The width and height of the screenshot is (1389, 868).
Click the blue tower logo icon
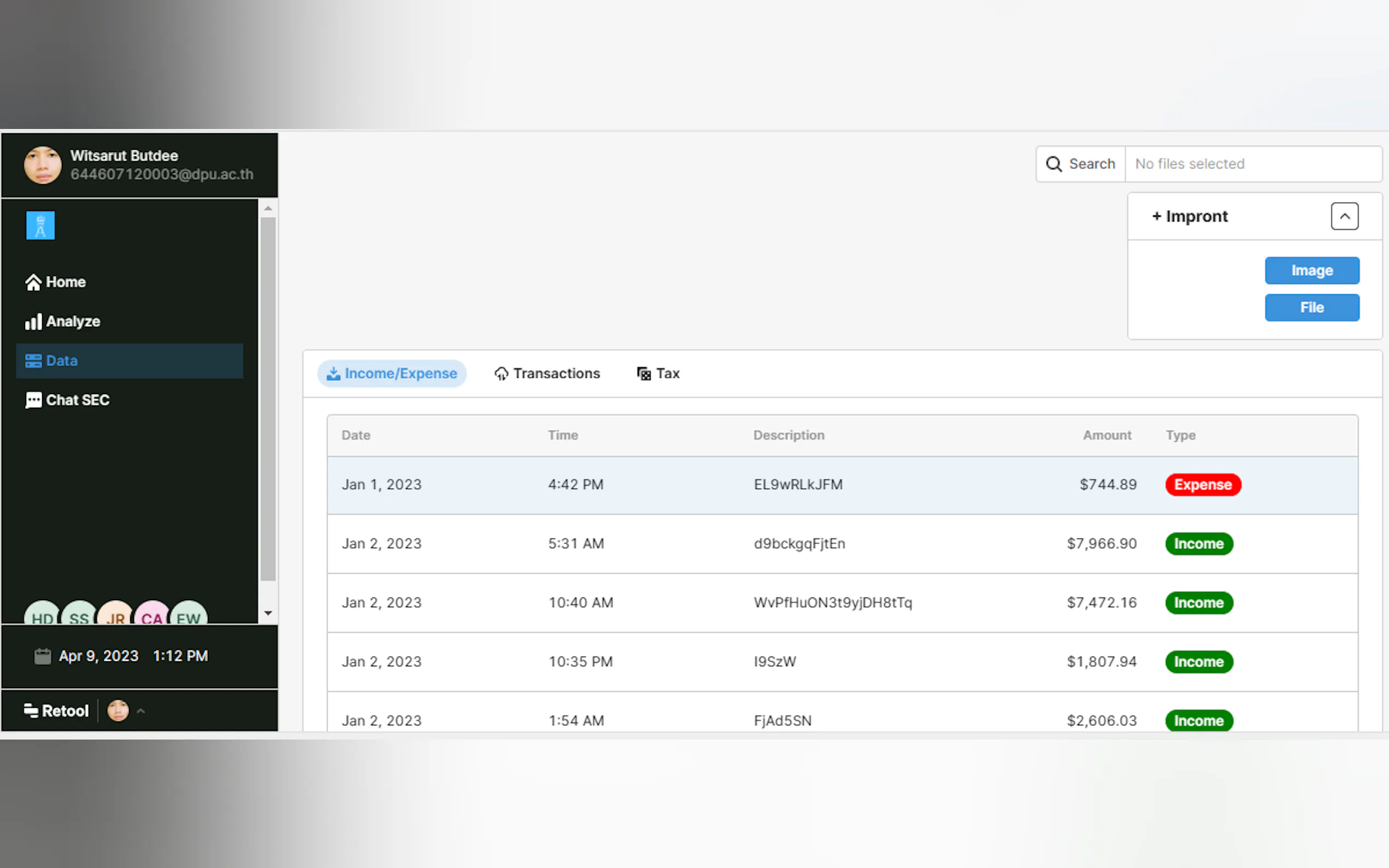pyautogui.click(x=40, y=225)
